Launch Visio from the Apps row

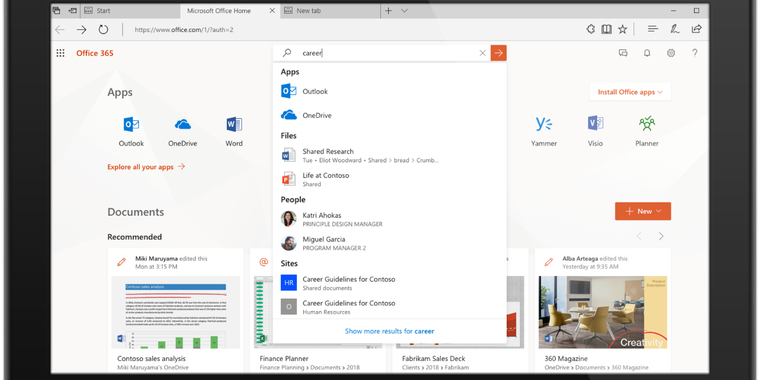pyautogui.click(x=595, y=131)
